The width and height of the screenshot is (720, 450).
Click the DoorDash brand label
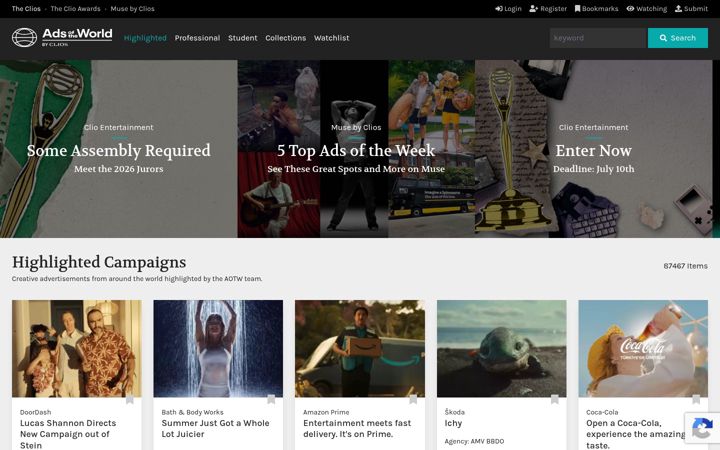point(35,412)
